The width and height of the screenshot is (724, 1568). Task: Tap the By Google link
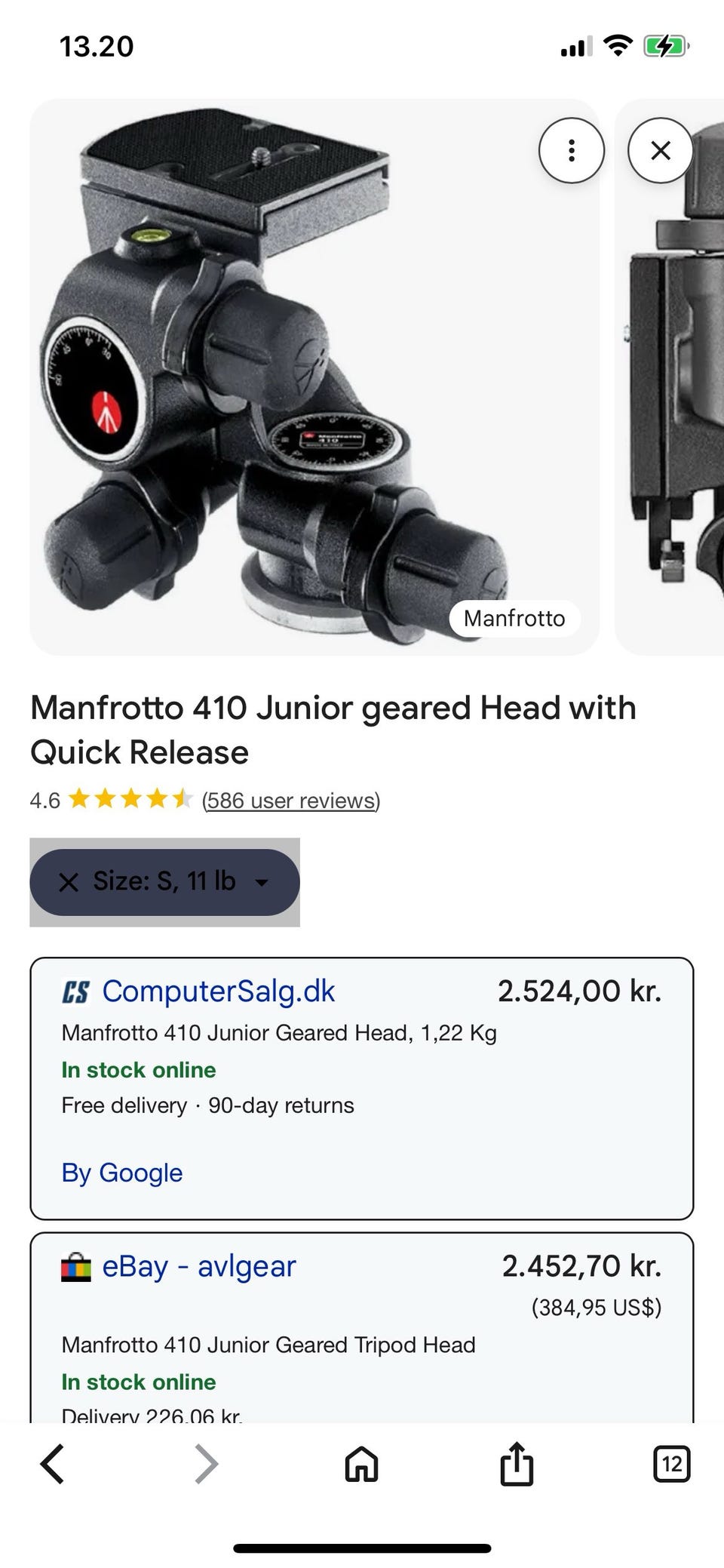[121, 1173]
